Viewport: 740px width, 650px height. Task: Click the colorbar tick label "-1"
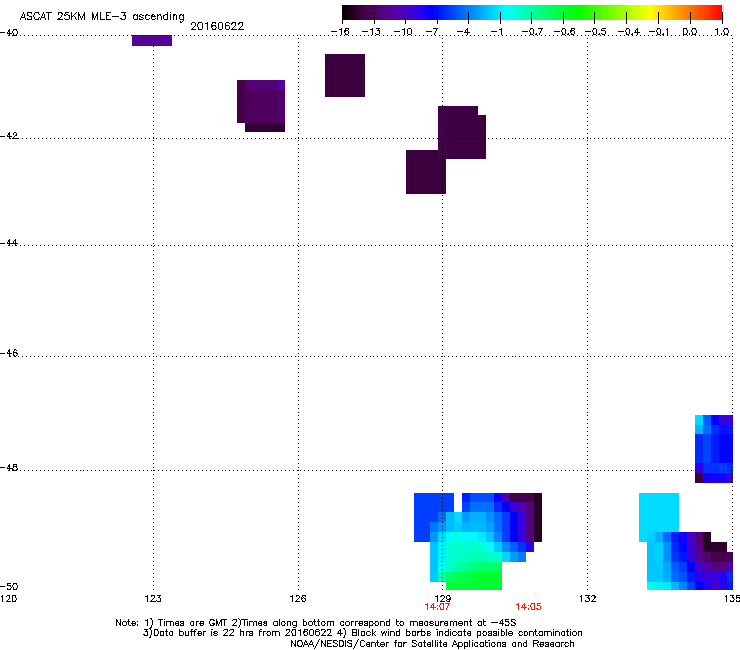496,32
